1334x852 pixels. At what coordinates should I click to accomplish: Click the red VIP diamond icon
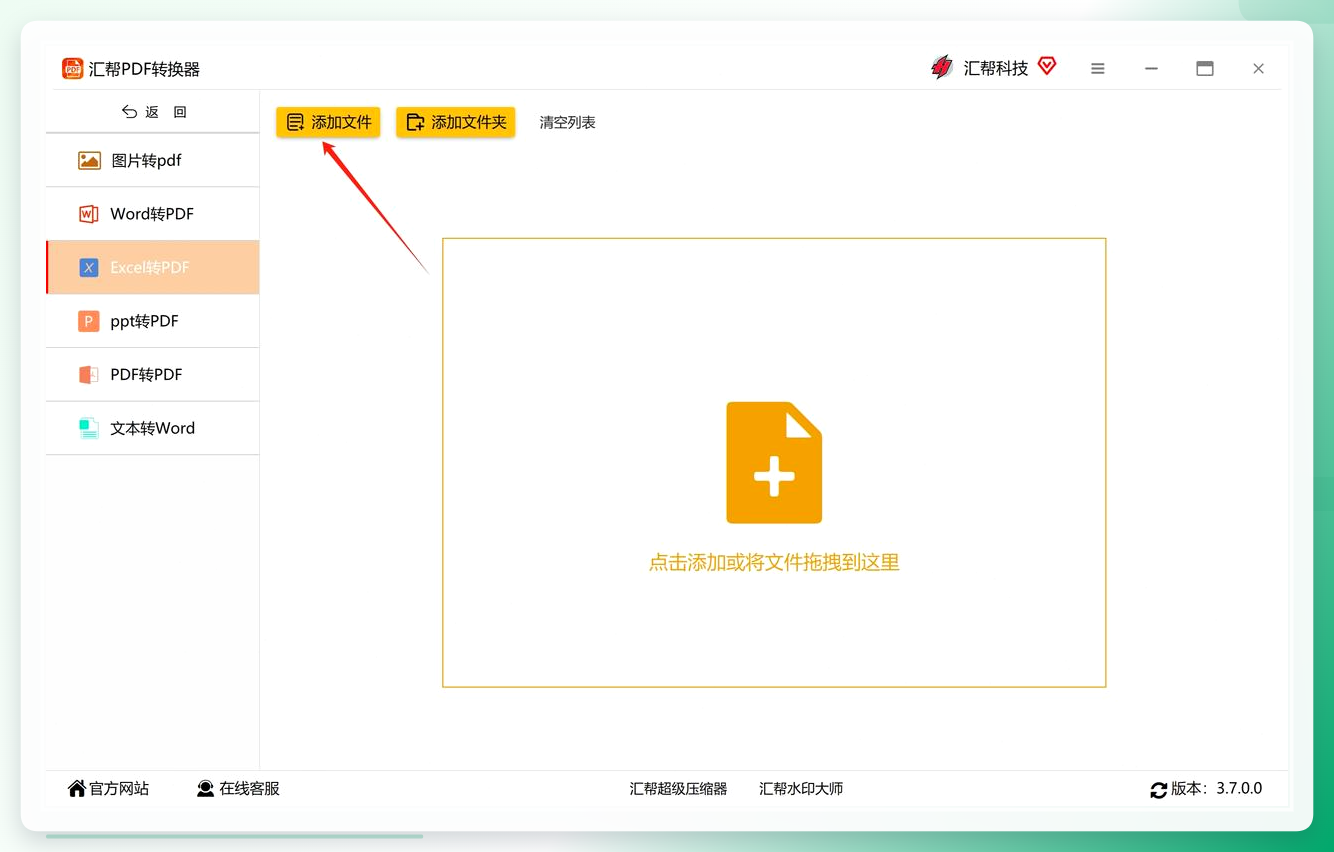coord(1047,67)
